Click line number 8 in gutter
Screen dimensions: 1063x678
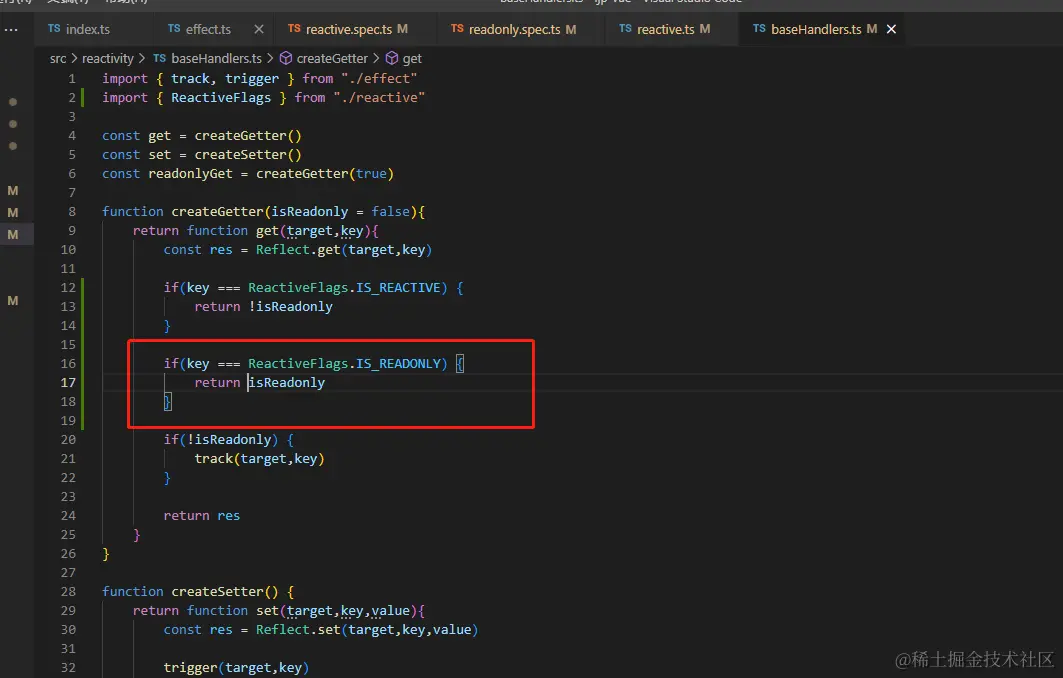point(72,212)
